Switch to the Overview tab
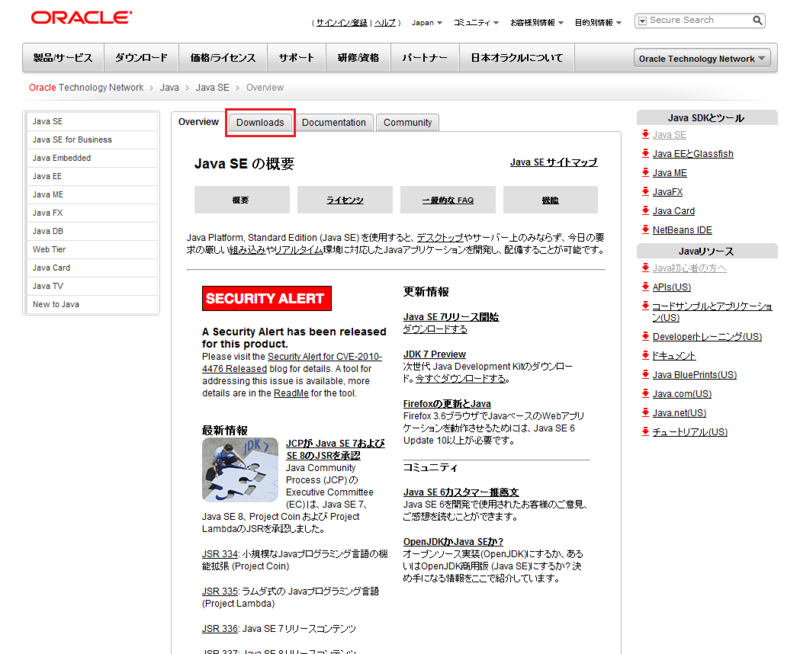This screenshot has width=800, height=654. (198, 122)
